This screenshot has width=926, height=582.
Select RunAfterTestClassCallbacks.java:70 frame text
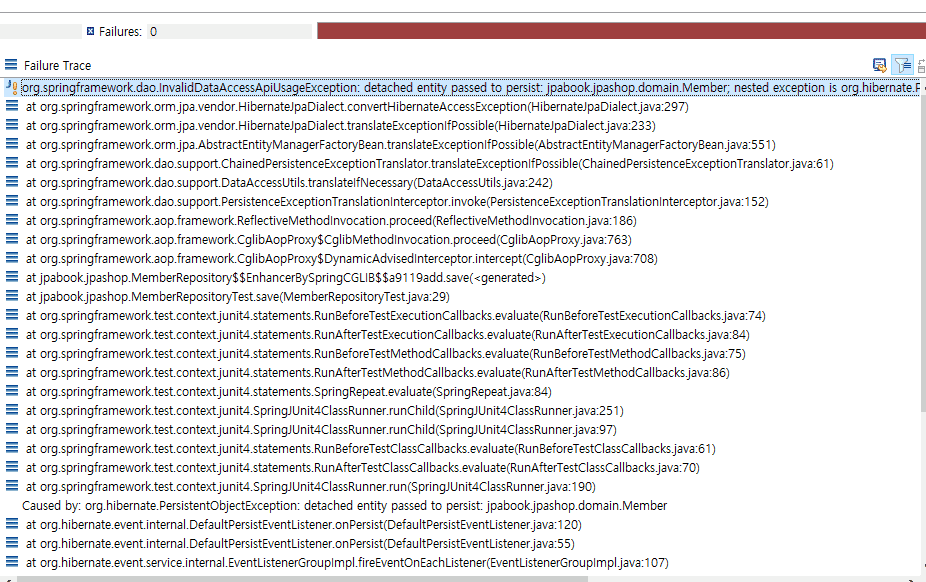point(363,467)
